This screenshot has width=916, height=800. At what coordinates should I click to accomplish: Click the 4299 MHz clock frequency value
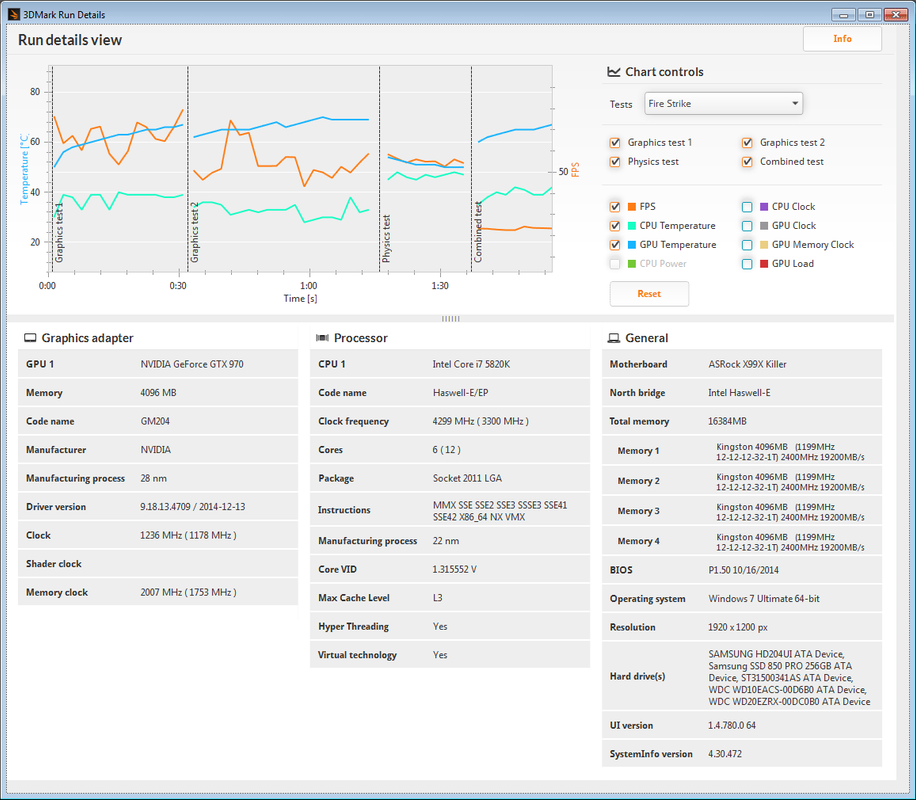click(x=480, y=421)
